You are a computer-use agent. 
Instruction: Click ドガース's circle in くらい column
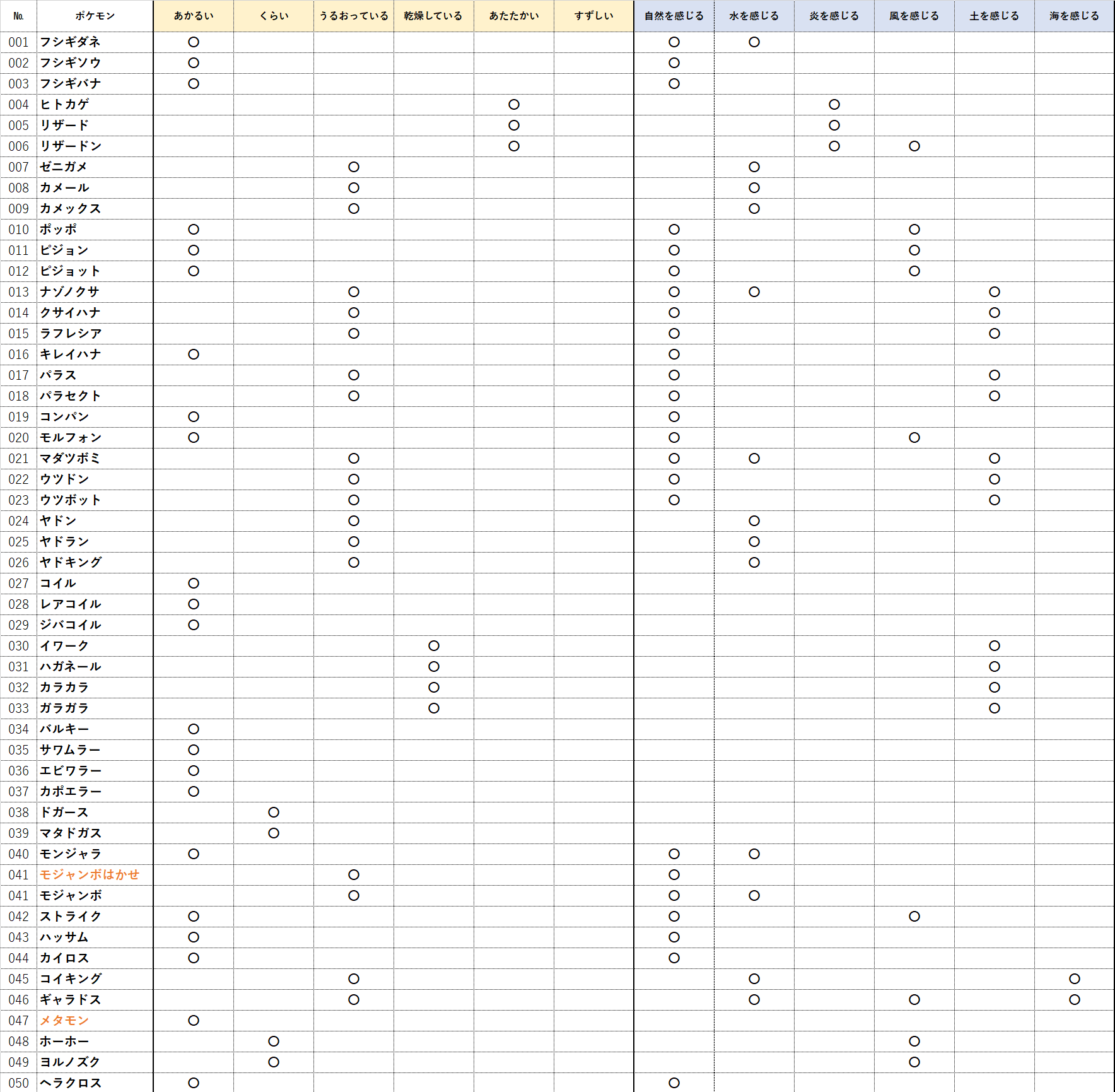click(x=274, y=812)
